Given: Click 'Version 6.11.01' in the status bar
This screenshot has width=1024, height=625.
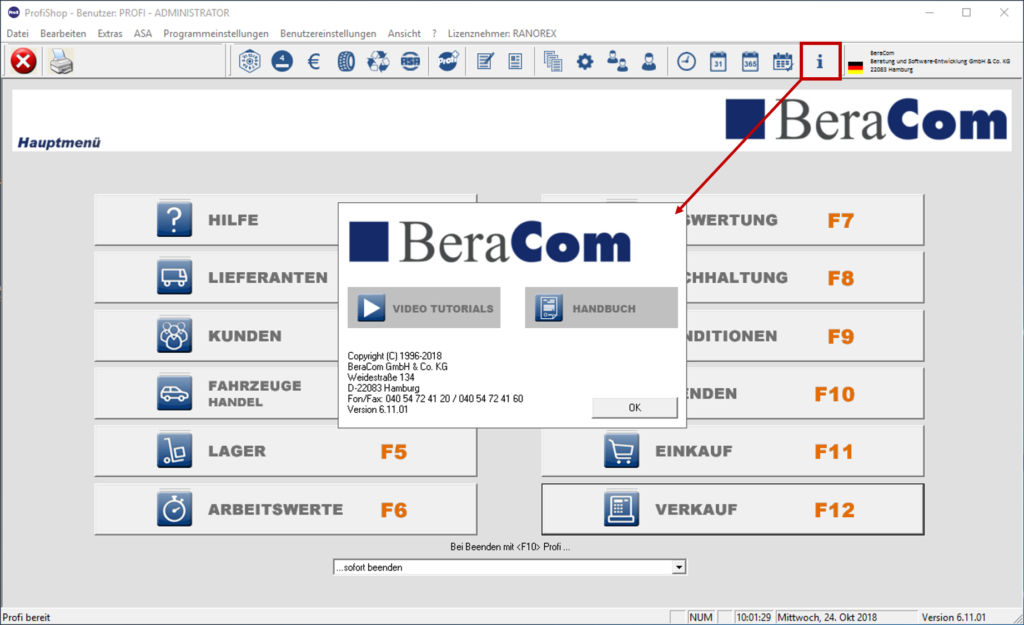Looking at the screenshot, I should click(953, 617).
